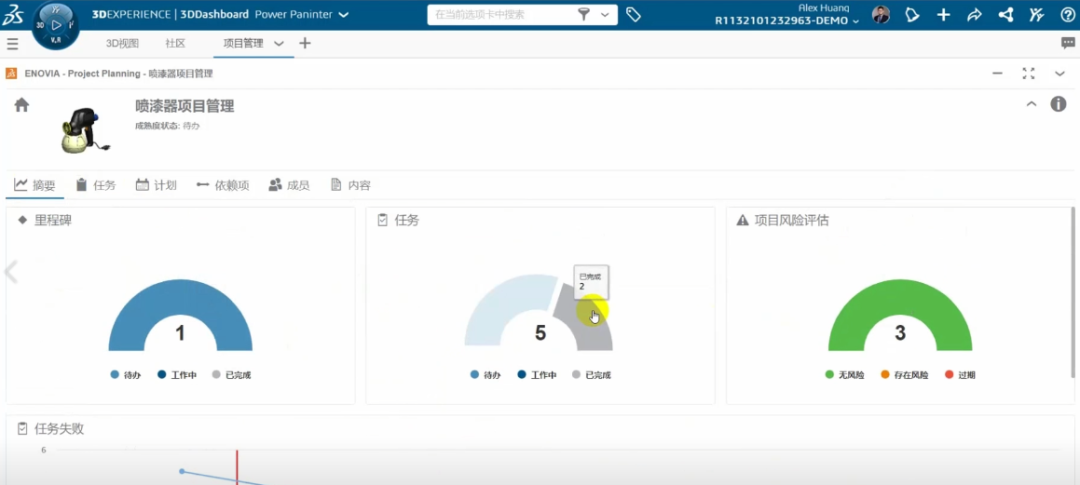The height and width of the screenshot is (485, 1080).
Task: Open the 3DEXPERIENCE compass
Action: click(x=56, y=25)
